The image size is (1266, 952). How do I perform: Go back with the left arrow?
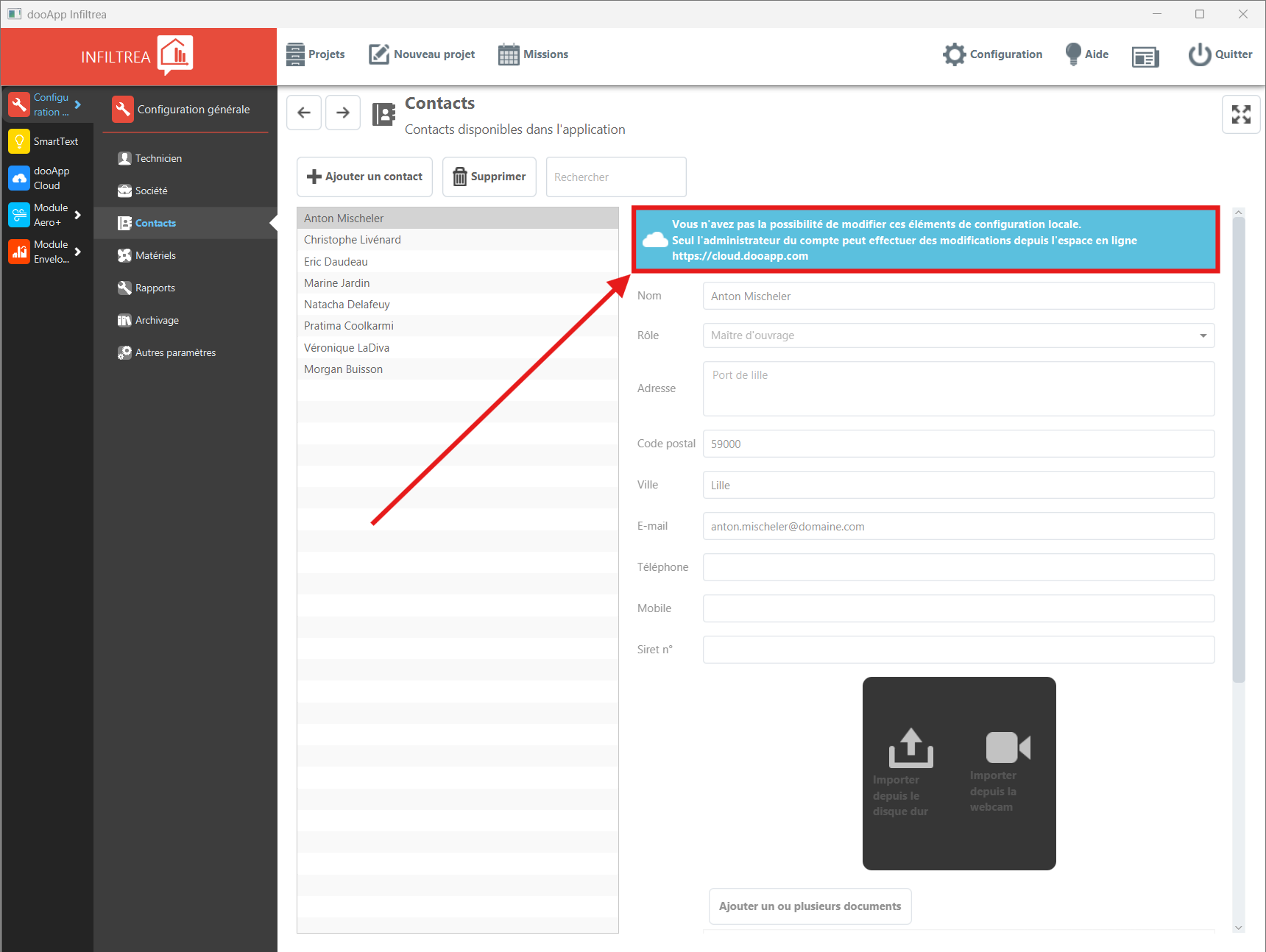304,113
